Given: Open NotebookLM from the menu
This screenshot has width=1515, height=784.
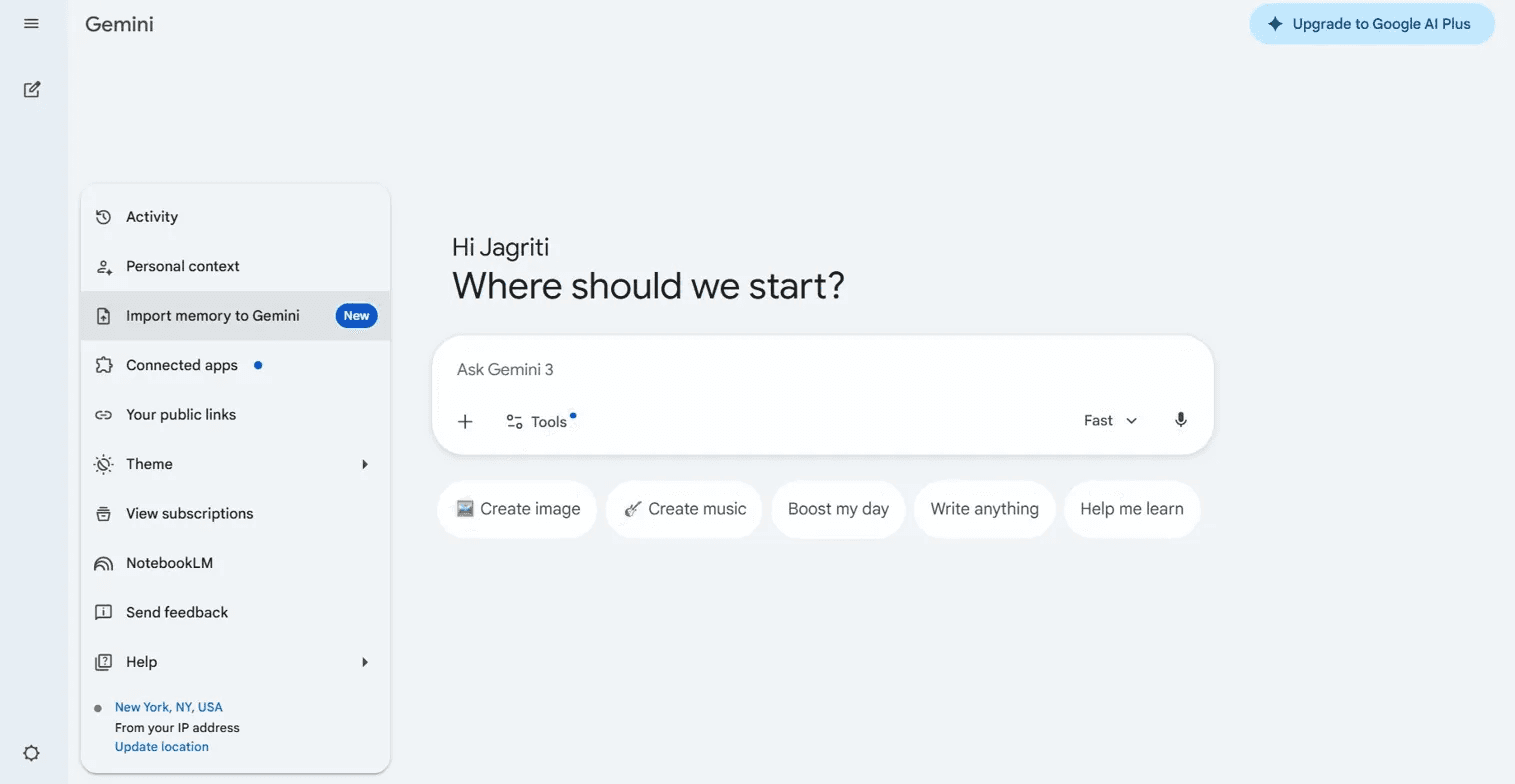Looking at the screenshot, I should (x=169, y=563).
